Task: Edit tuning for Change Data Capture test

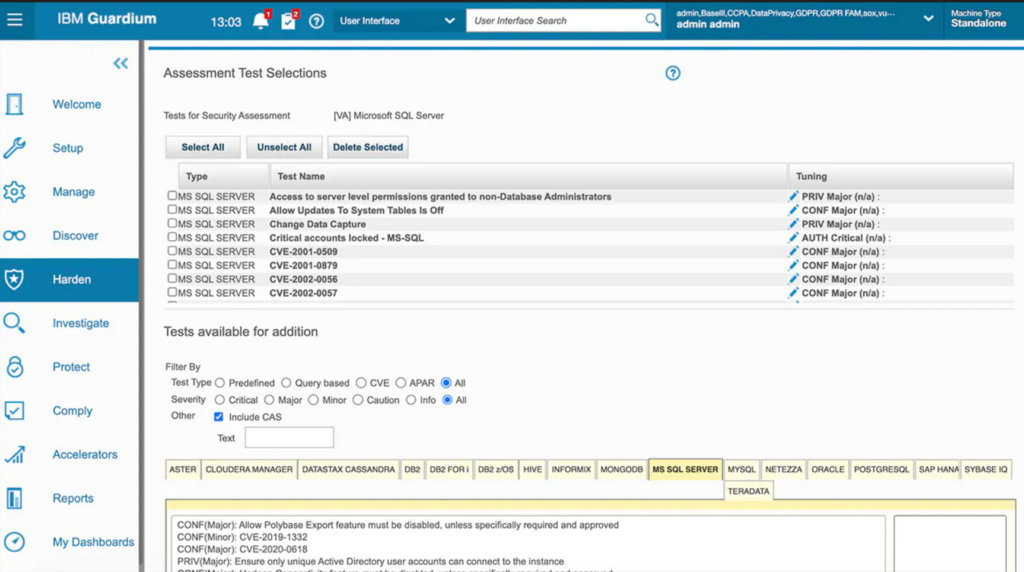Action: point(793,224)
